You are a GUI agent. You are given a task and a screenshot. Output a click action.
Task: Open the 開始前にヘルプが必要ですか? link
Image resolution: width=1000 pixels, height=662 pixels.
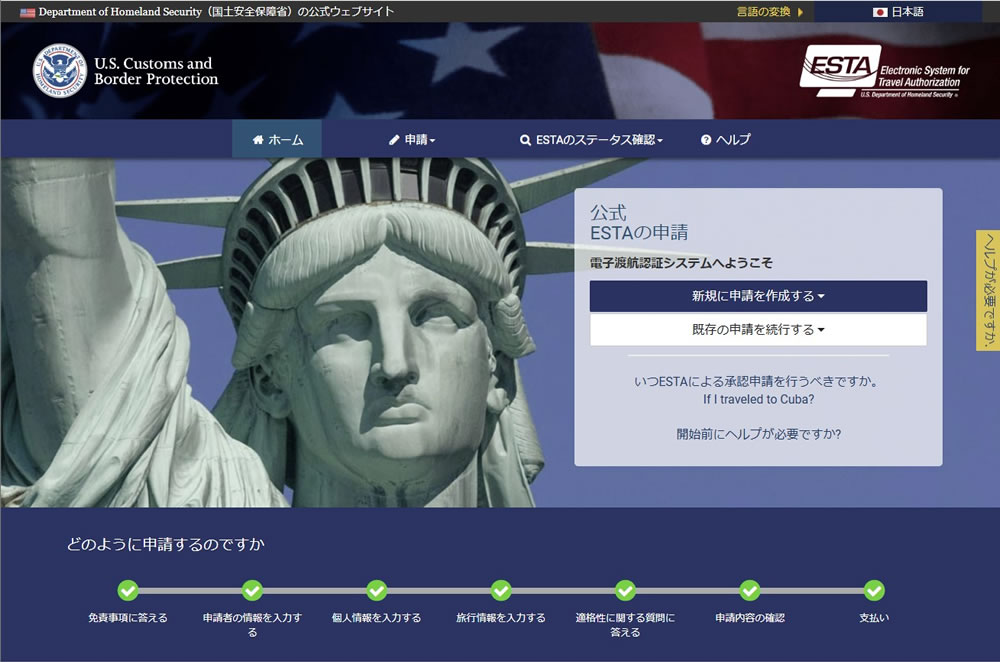[x=758, y=434]
